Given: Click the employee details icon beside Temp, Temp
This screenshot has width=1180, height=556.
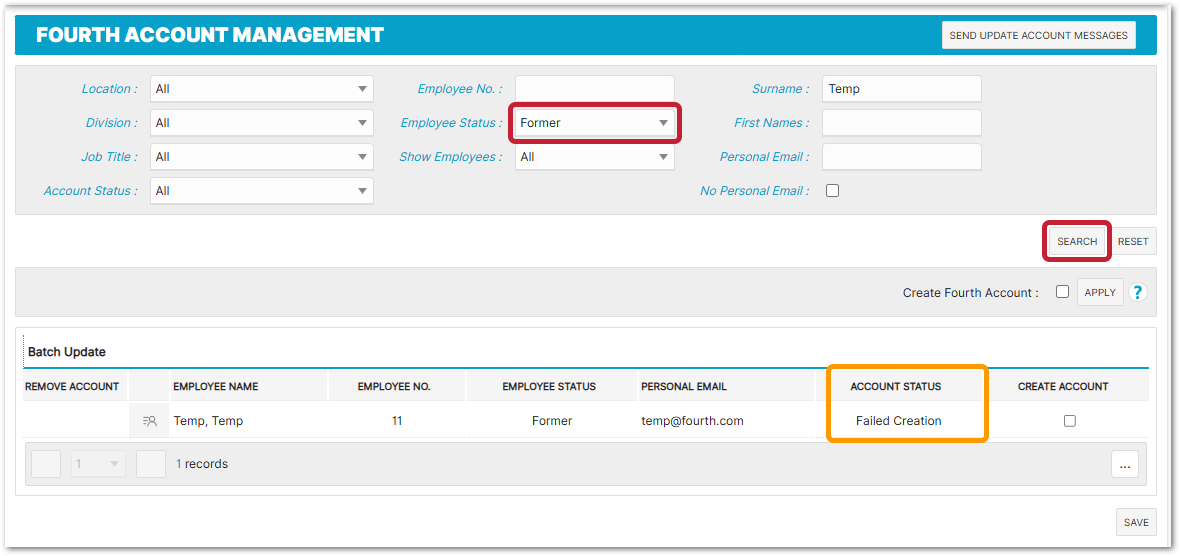Looking at the screenshot, I should point(149,421).
